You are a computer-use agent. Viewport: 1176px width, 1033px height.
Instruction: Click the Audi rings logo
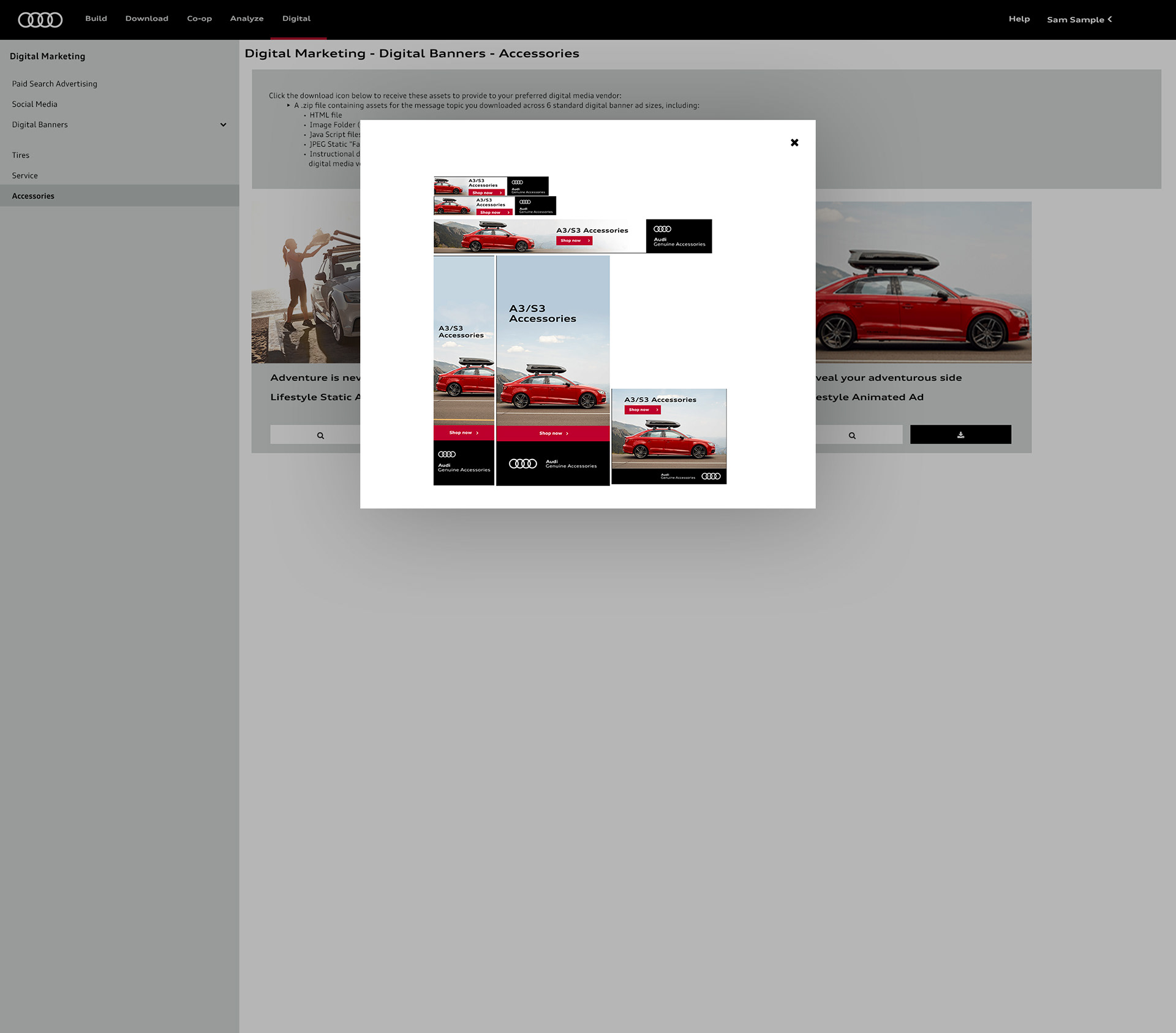[40, 20]
